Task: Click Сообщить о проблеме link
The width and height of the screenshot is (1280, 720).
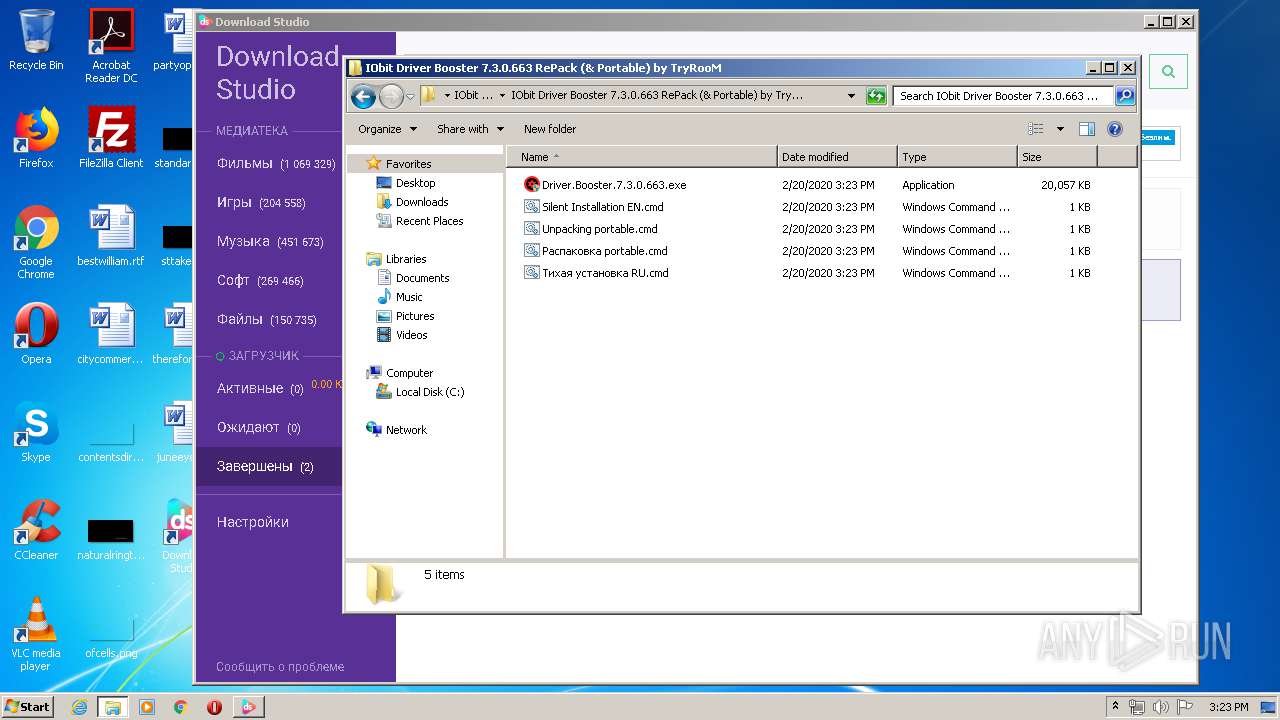Action: coord(280,667)
